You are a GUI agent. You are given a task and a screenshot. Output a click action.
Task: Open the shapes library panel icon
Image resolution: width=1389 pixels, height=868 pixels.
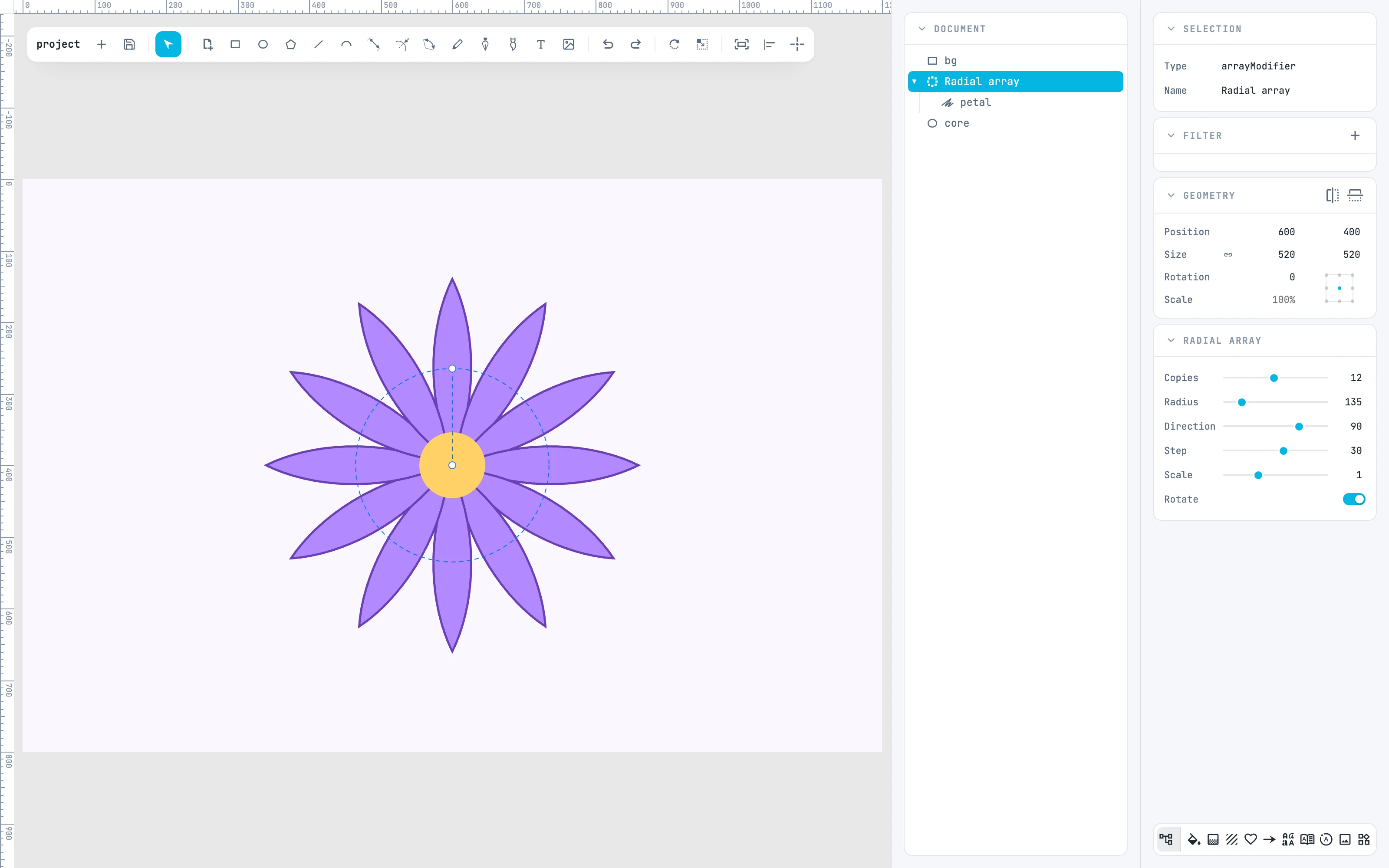point(1364,839)
